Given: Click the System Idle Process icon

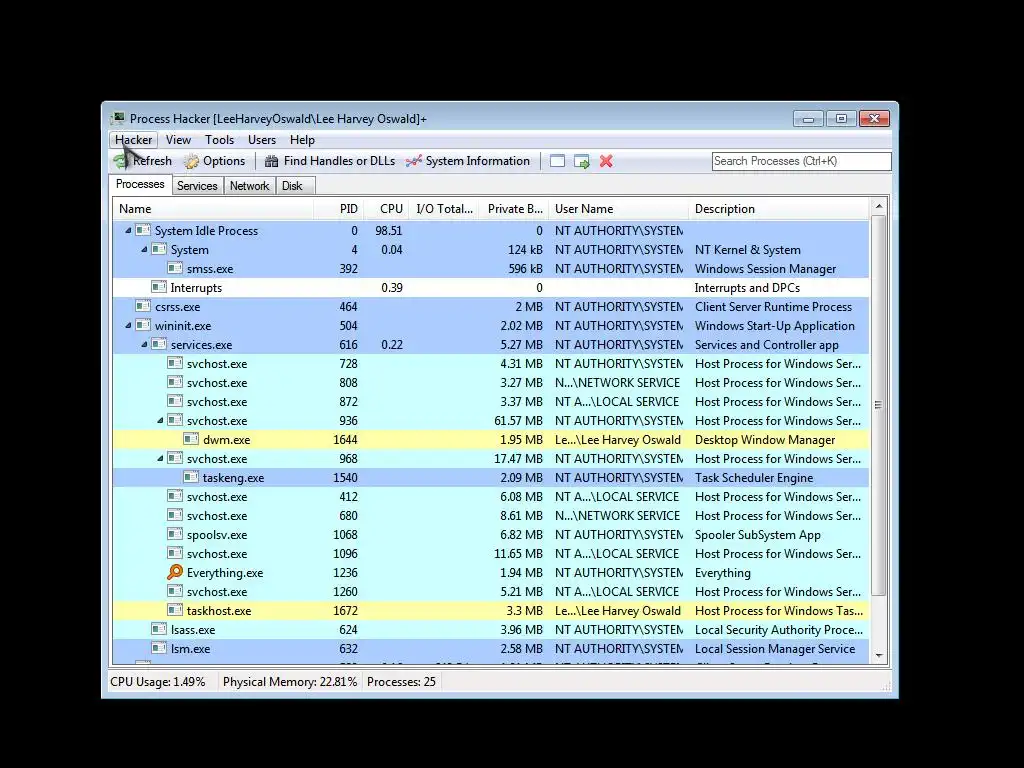Looking at the screenshot, I should pos(143,231).
